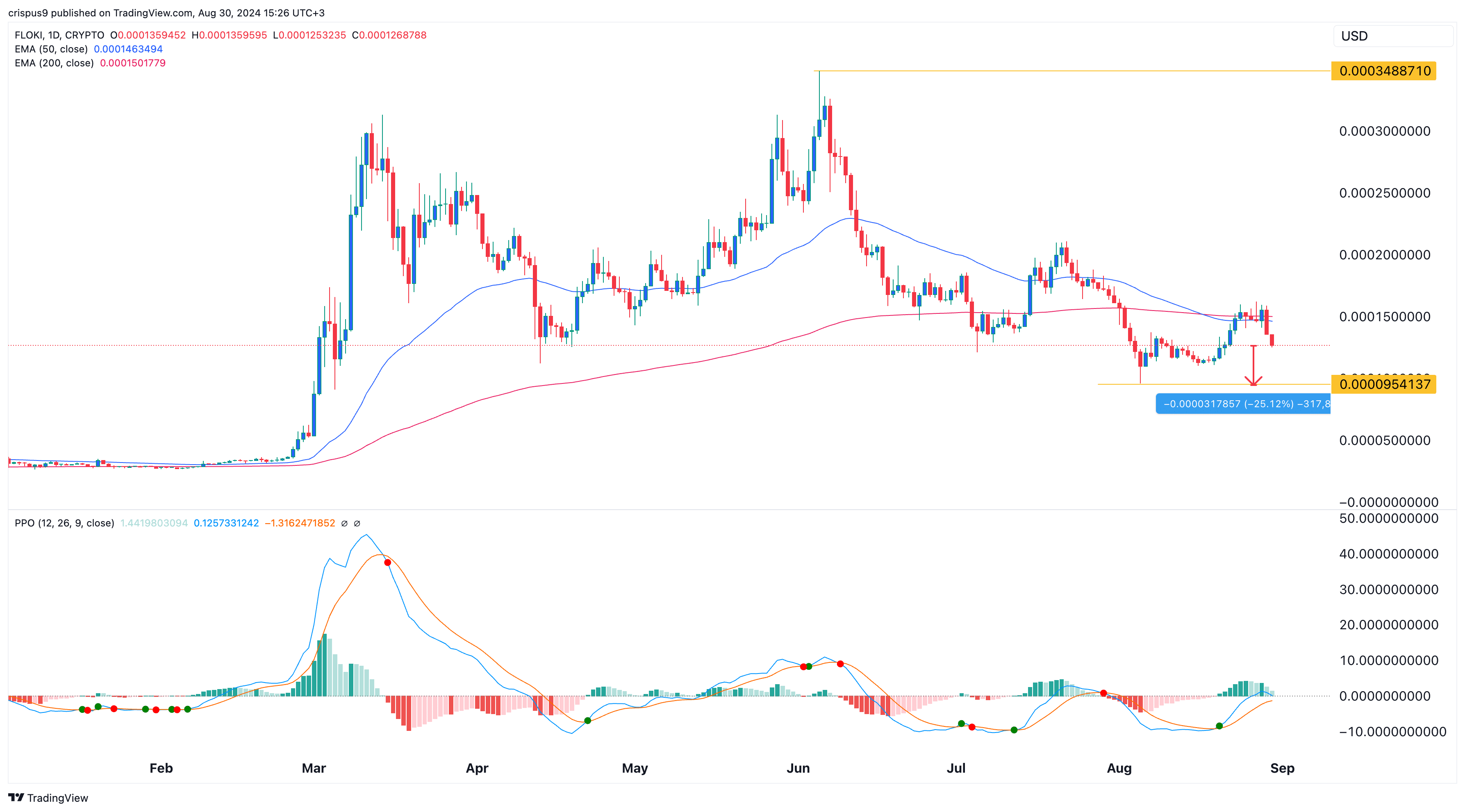
Task: Click the Aug label on time axis
Action: [x=1119, y=768]
